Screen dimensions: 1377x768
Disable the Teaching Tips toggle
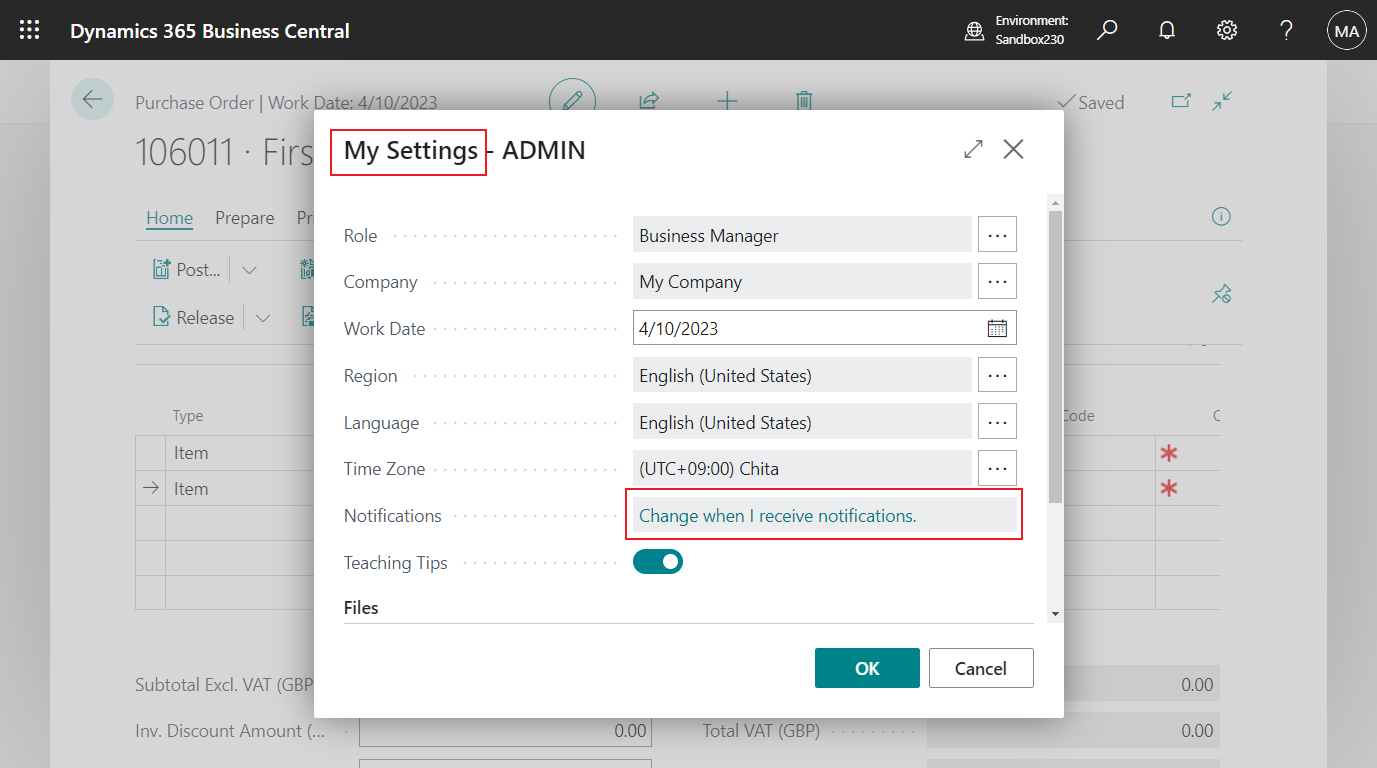(x=657, y=561)
